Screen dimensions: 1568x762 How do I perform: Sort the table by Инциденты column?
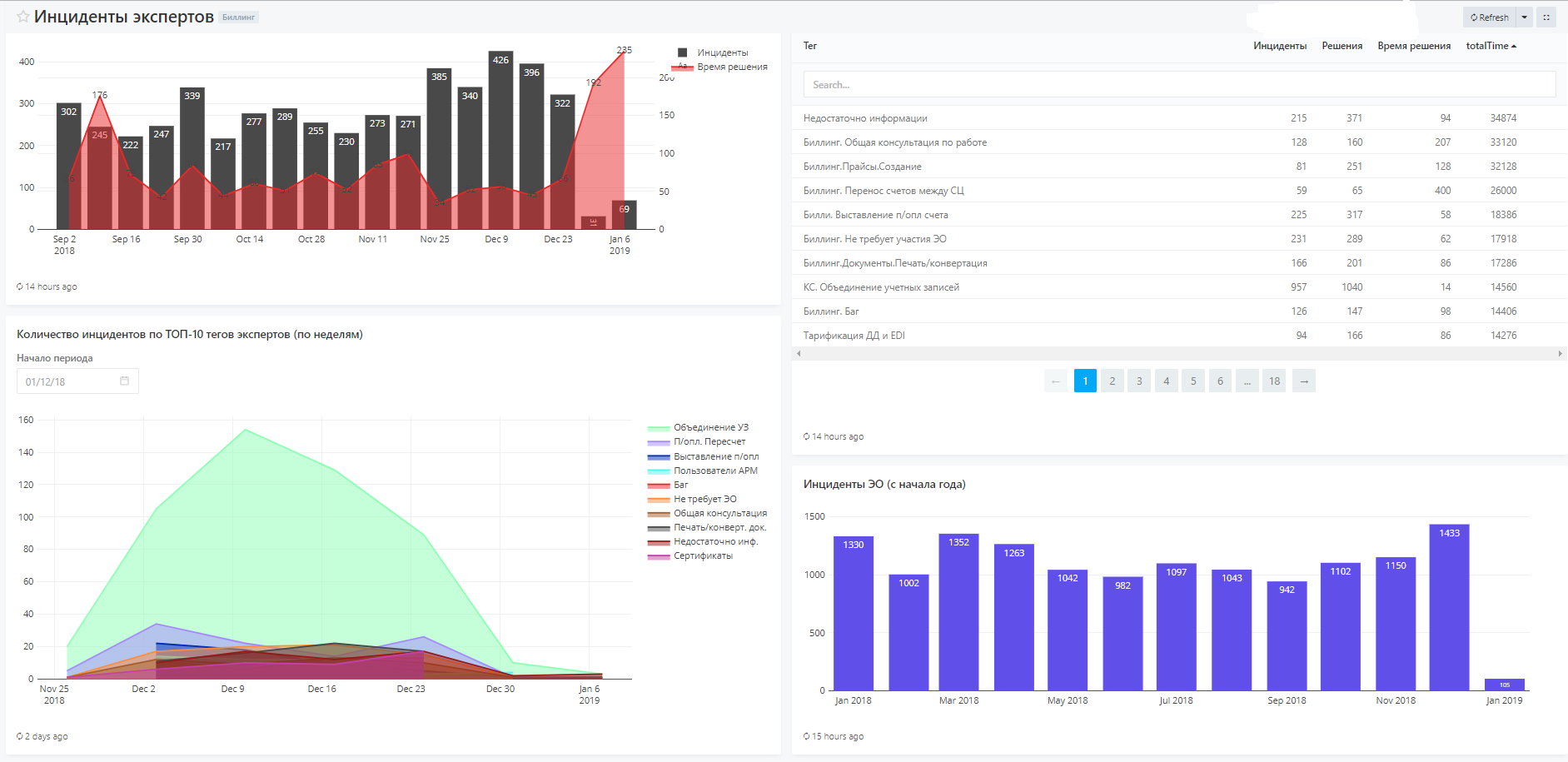point(1280,46)
